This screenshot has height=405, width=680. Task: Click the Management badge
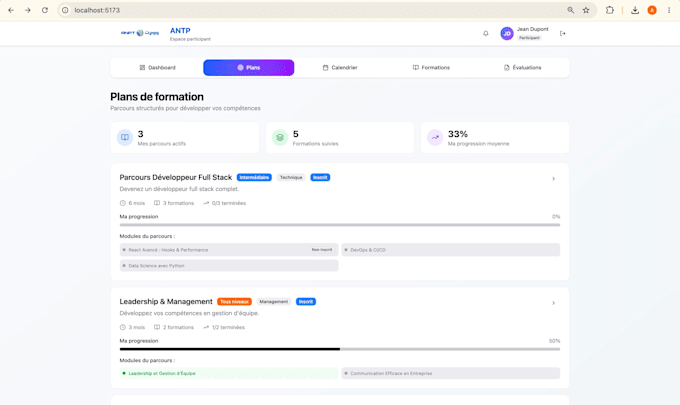pos(274,302)
